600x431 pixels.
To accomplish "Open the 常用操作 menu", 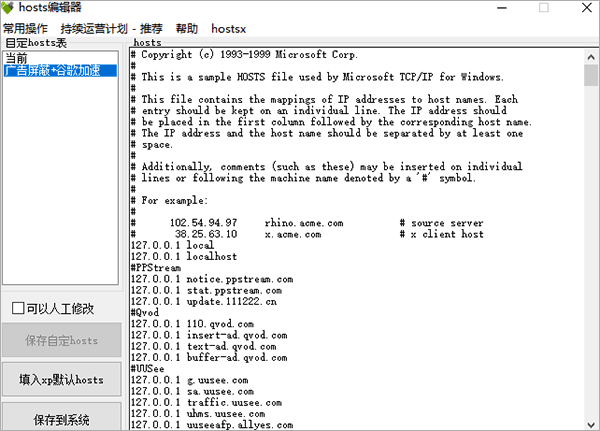I will pyautogui.click(x=25, y=29).
